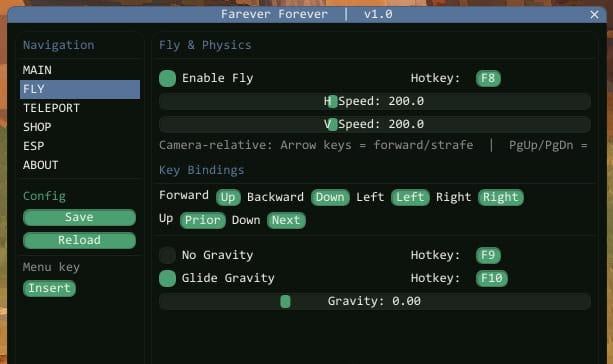Select the FLY navigation item
This screenshot has width=613, height=364.
tap(80, 89)
